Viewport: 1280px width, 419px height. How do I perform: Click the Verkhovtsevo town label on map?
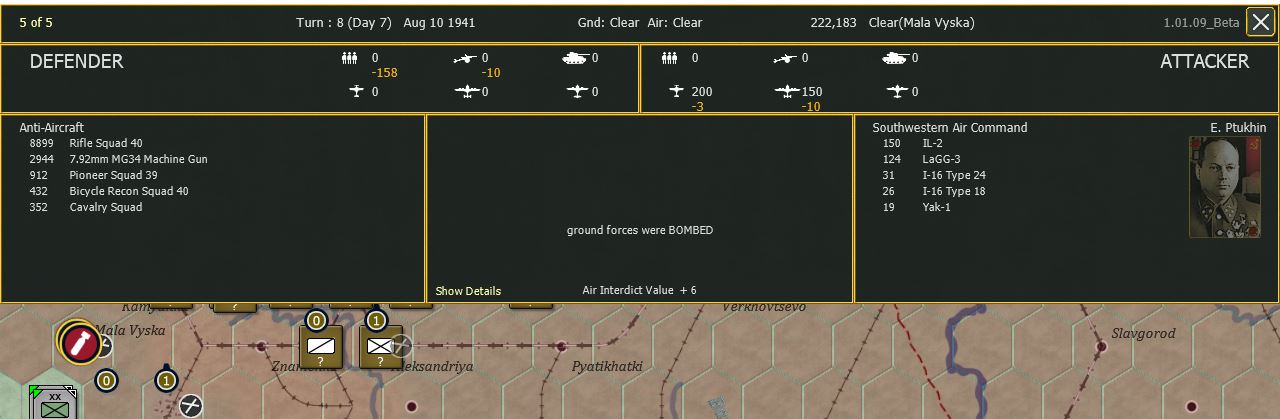[x=763, y=306]
